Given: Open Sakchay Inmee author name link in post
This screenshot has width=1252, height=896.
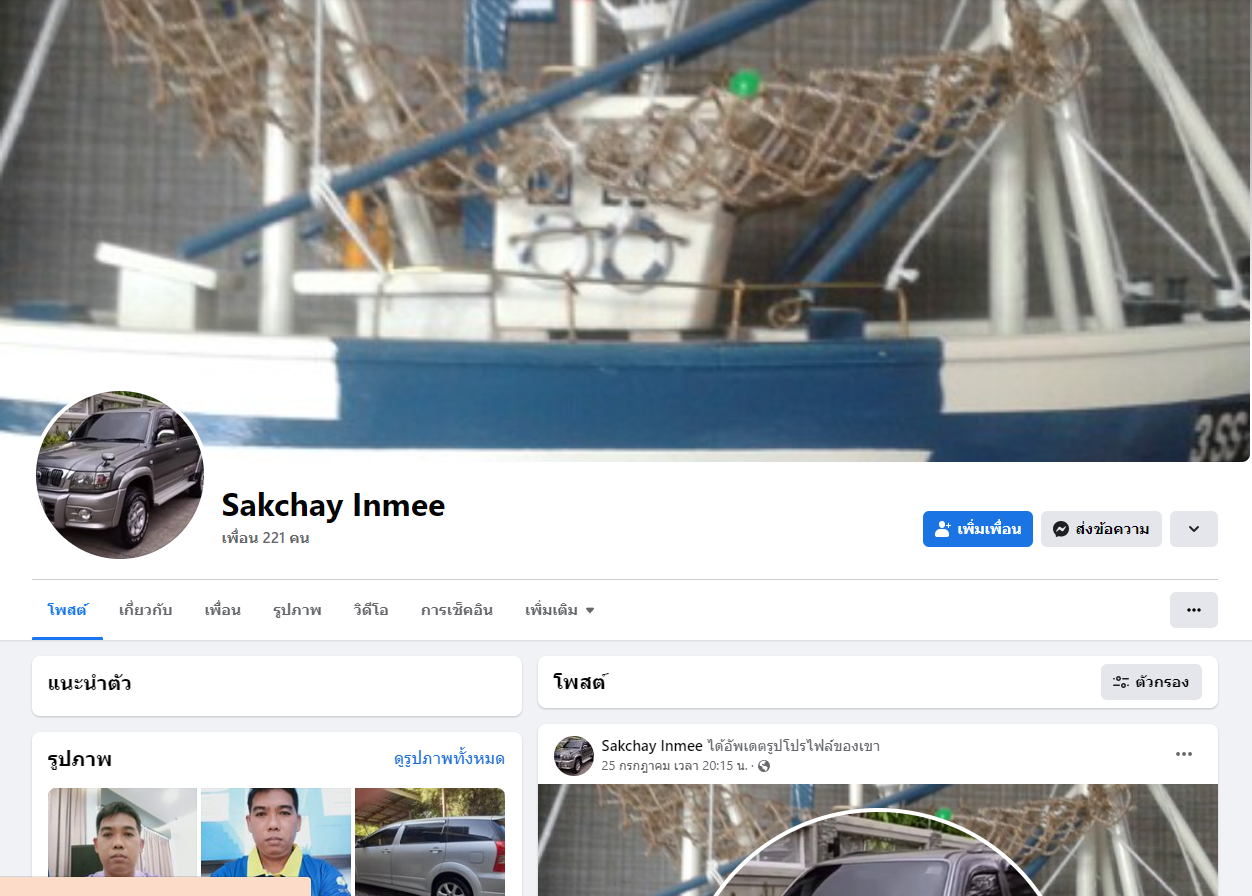Looking at the screenshot, I should click(652, 746).
